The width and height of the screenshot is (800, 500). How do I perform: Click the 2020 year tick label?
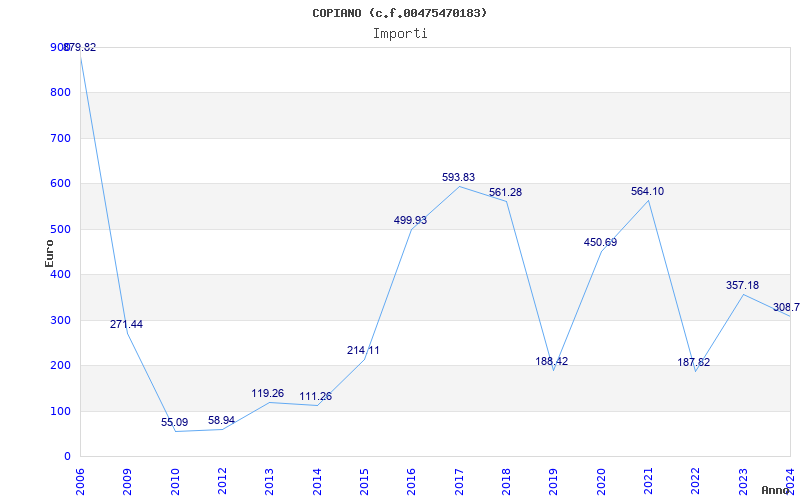pyautogui.click(x=601, y=482)
